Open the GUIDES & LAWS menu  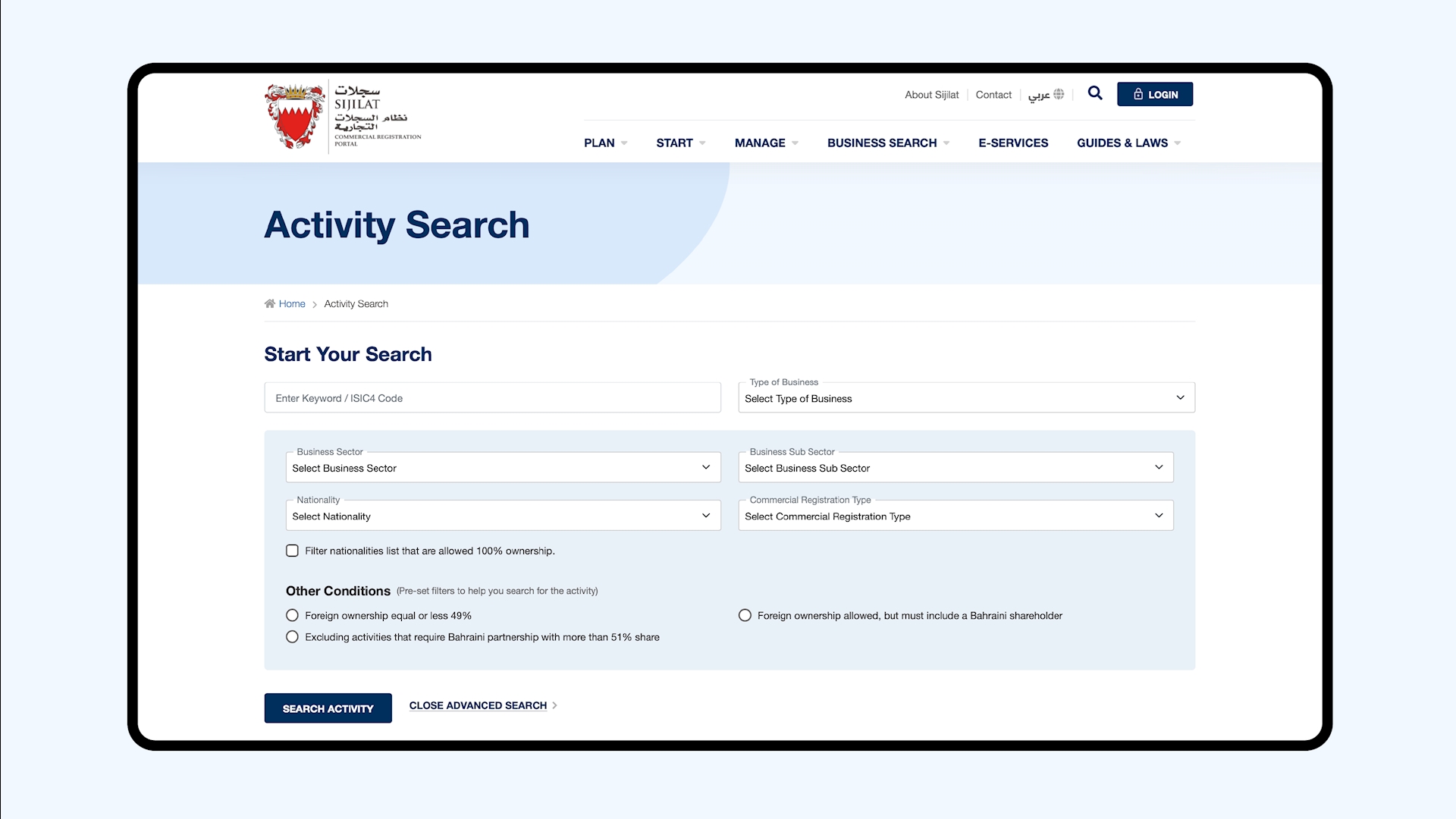1122,143
